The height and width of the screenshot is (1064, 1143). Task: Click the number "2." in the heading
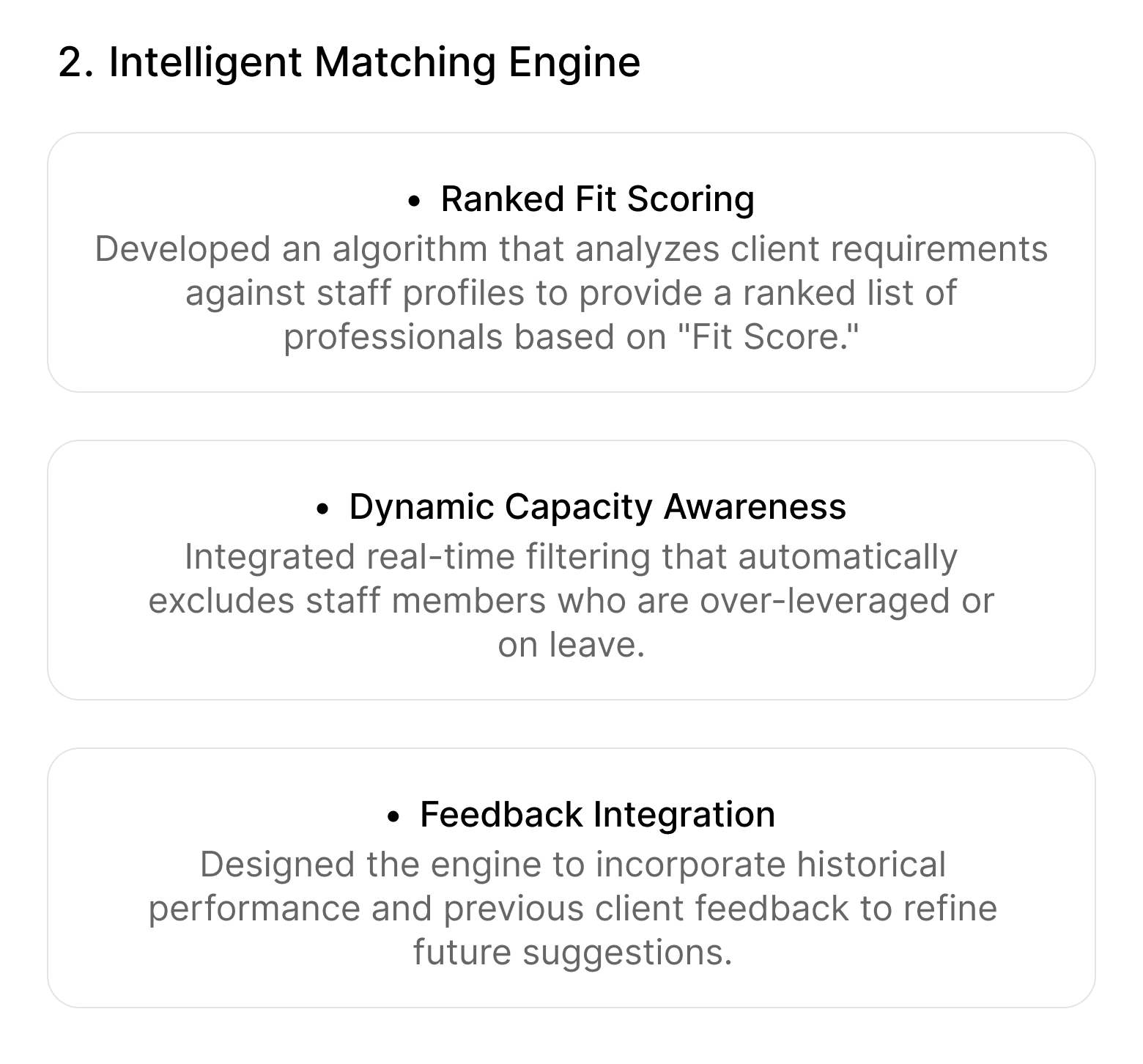76,63
